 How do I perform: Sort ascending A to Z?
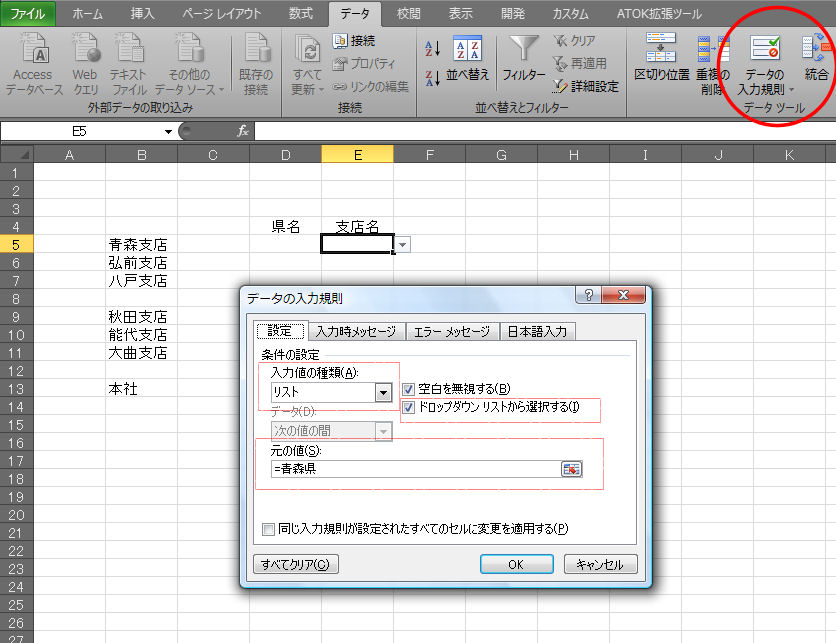click(432, 49)
